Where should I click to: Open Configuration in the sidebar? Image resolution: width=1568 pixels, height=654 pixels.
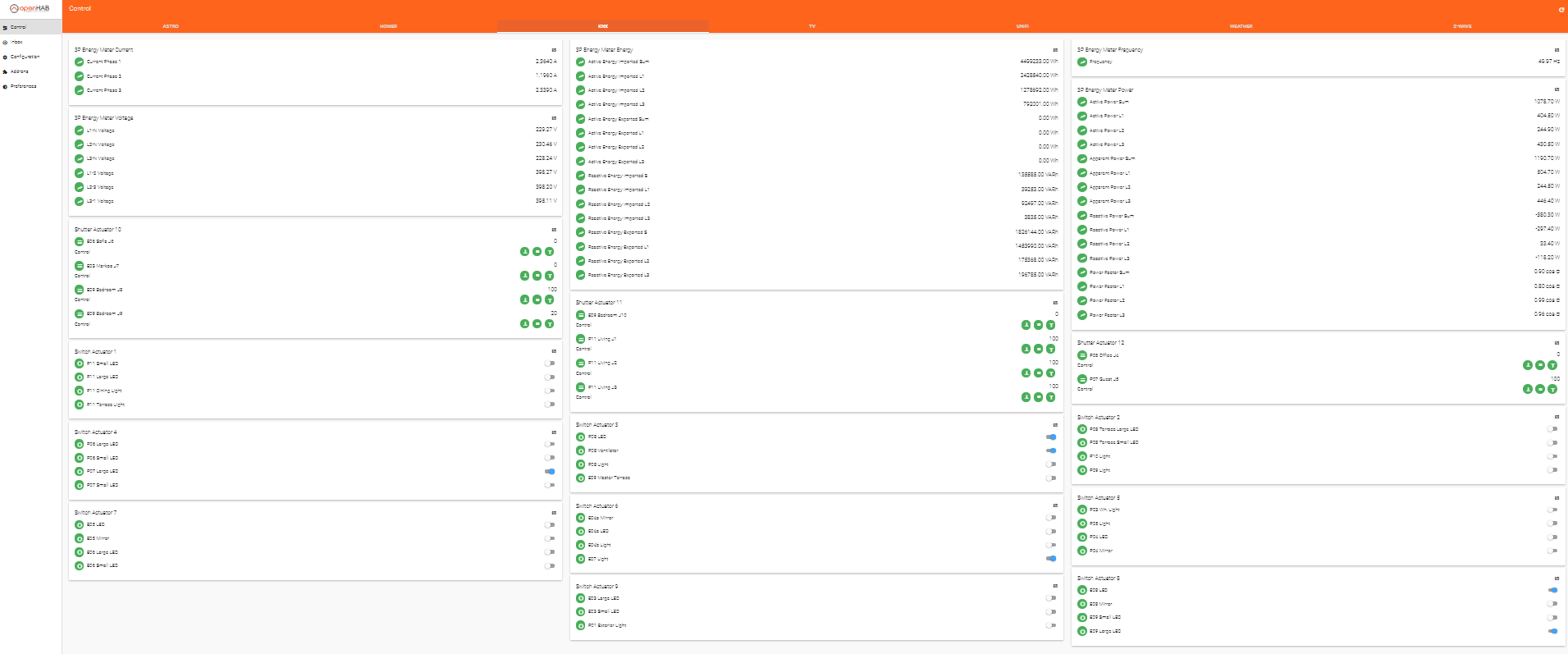tap(25, 57)
